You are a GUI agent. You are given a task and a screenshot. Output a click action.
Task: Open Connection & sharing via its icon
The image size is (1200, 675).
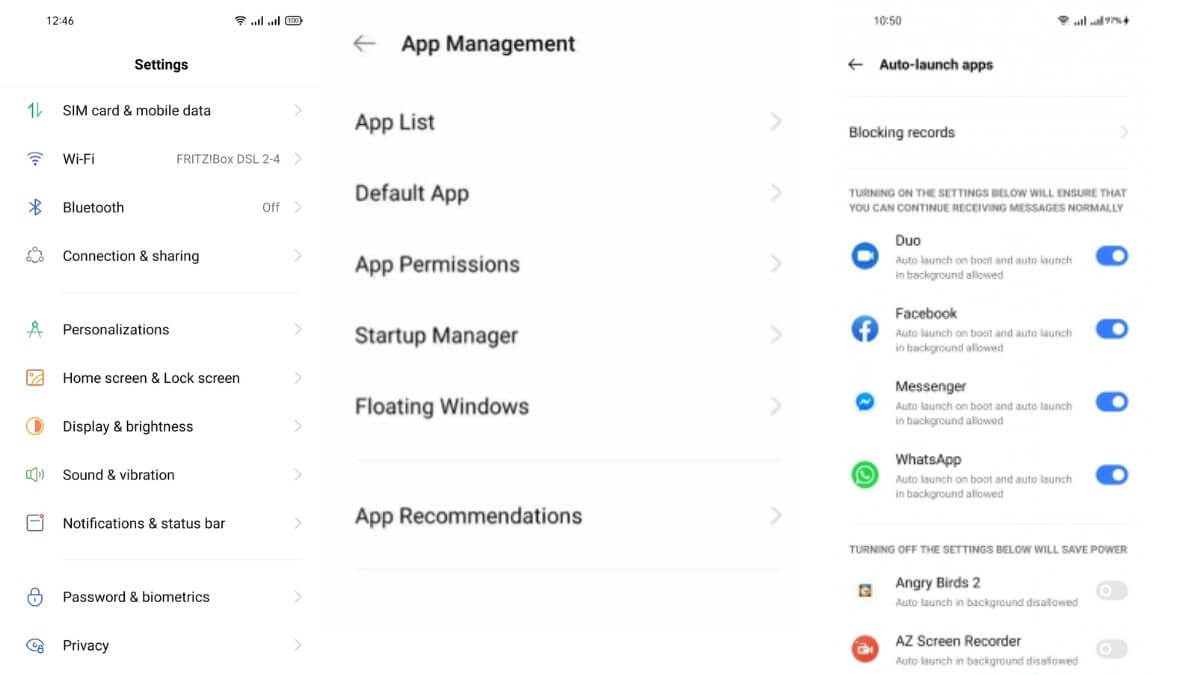click(35, 255)
